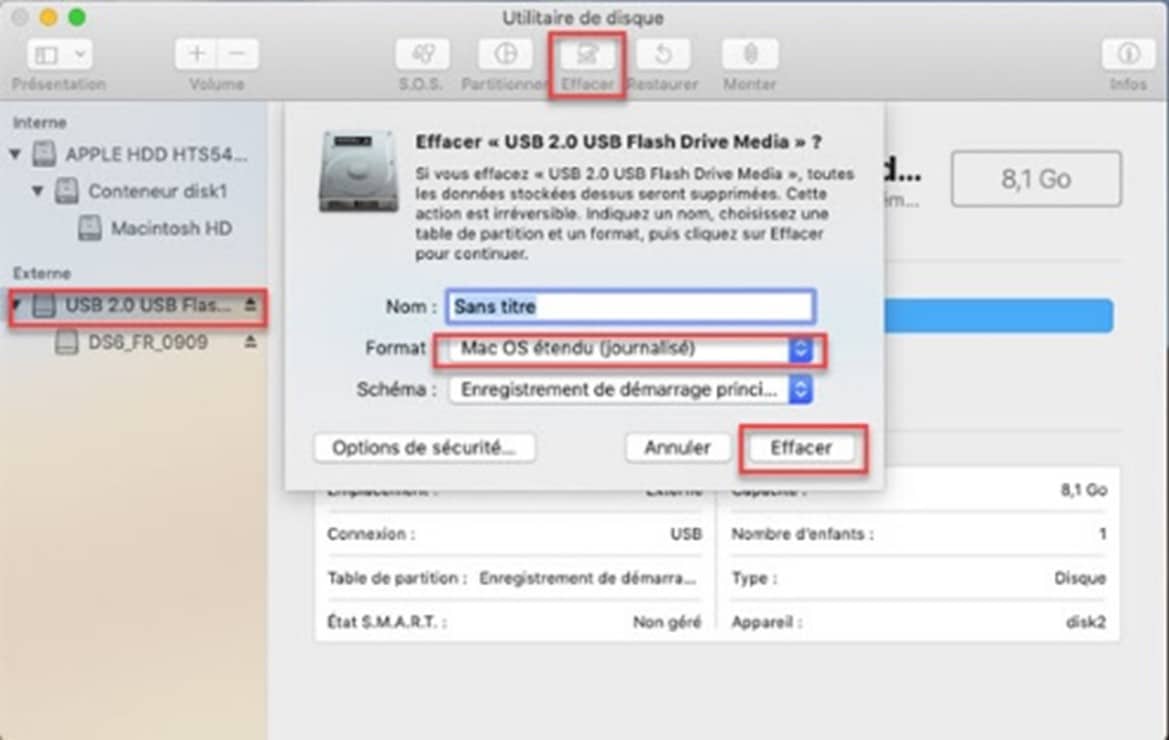This screenshot has width=1169, height=740.
Task: Collapse the Conteneur disk1 triangle
Action: point(37,192)
